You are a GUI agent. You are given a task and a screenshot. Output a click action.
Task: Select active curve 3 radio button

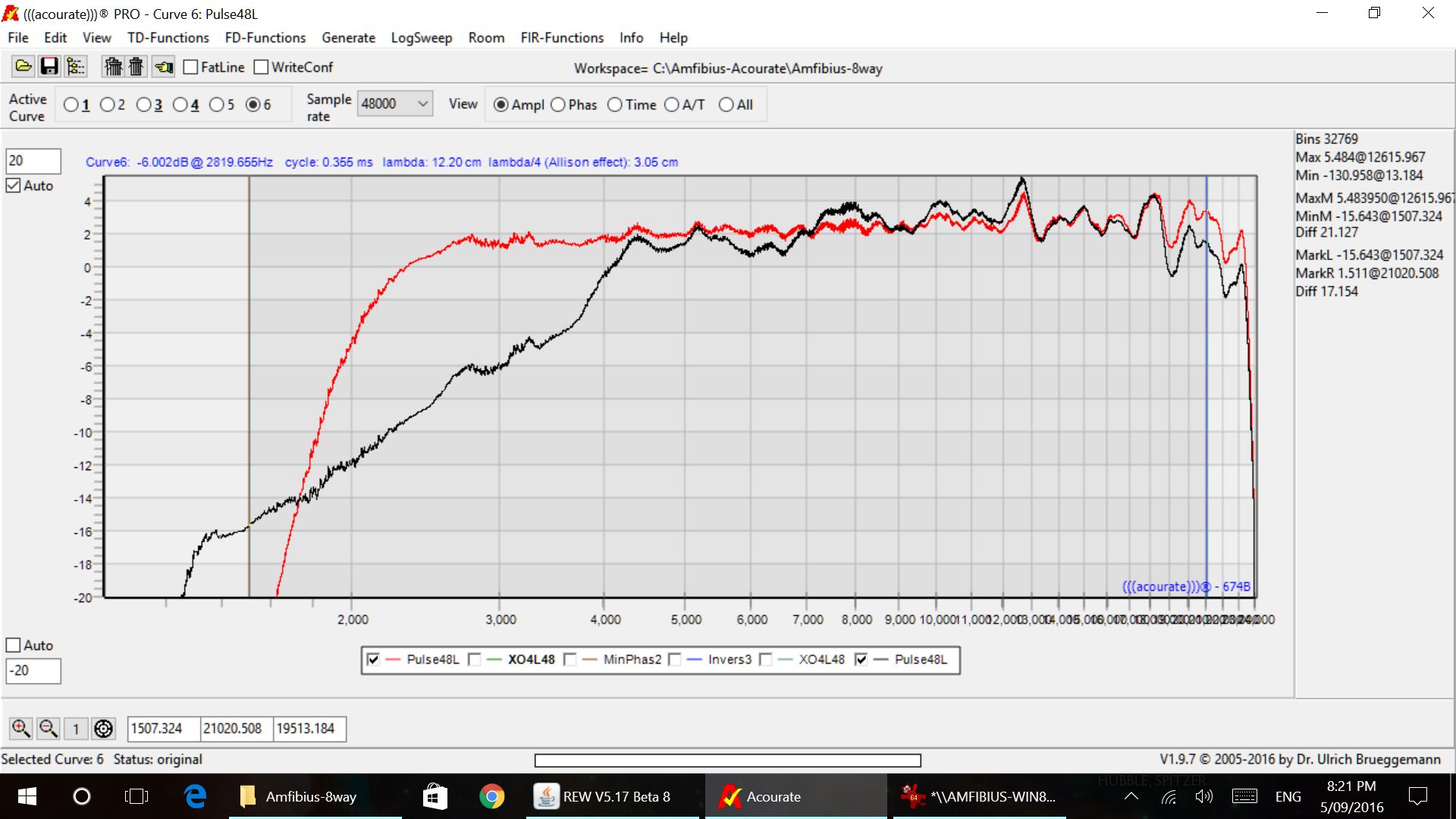click(143, 105)
